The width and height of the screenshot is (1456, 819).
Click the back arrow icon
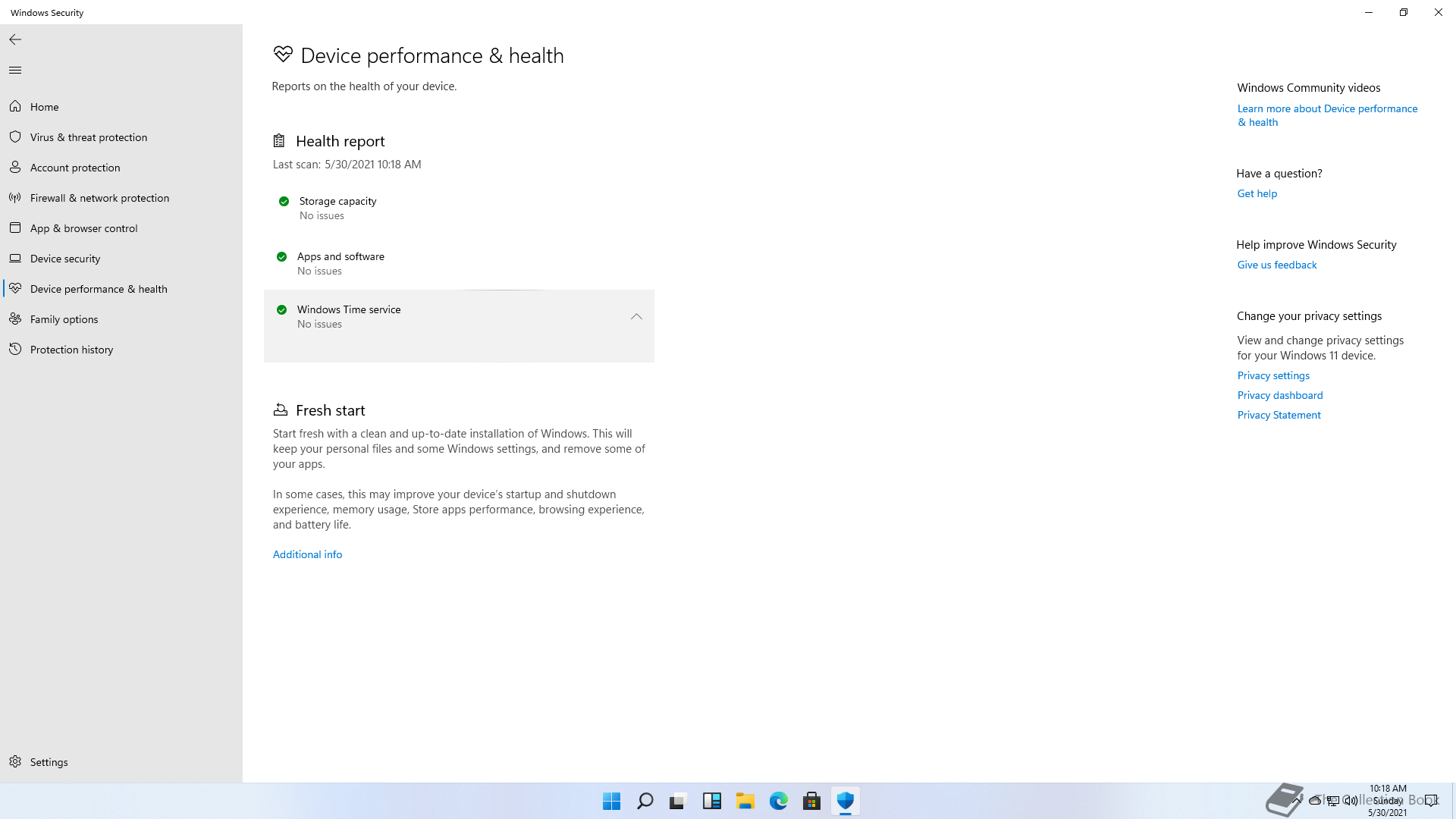[x=15, y=39]
